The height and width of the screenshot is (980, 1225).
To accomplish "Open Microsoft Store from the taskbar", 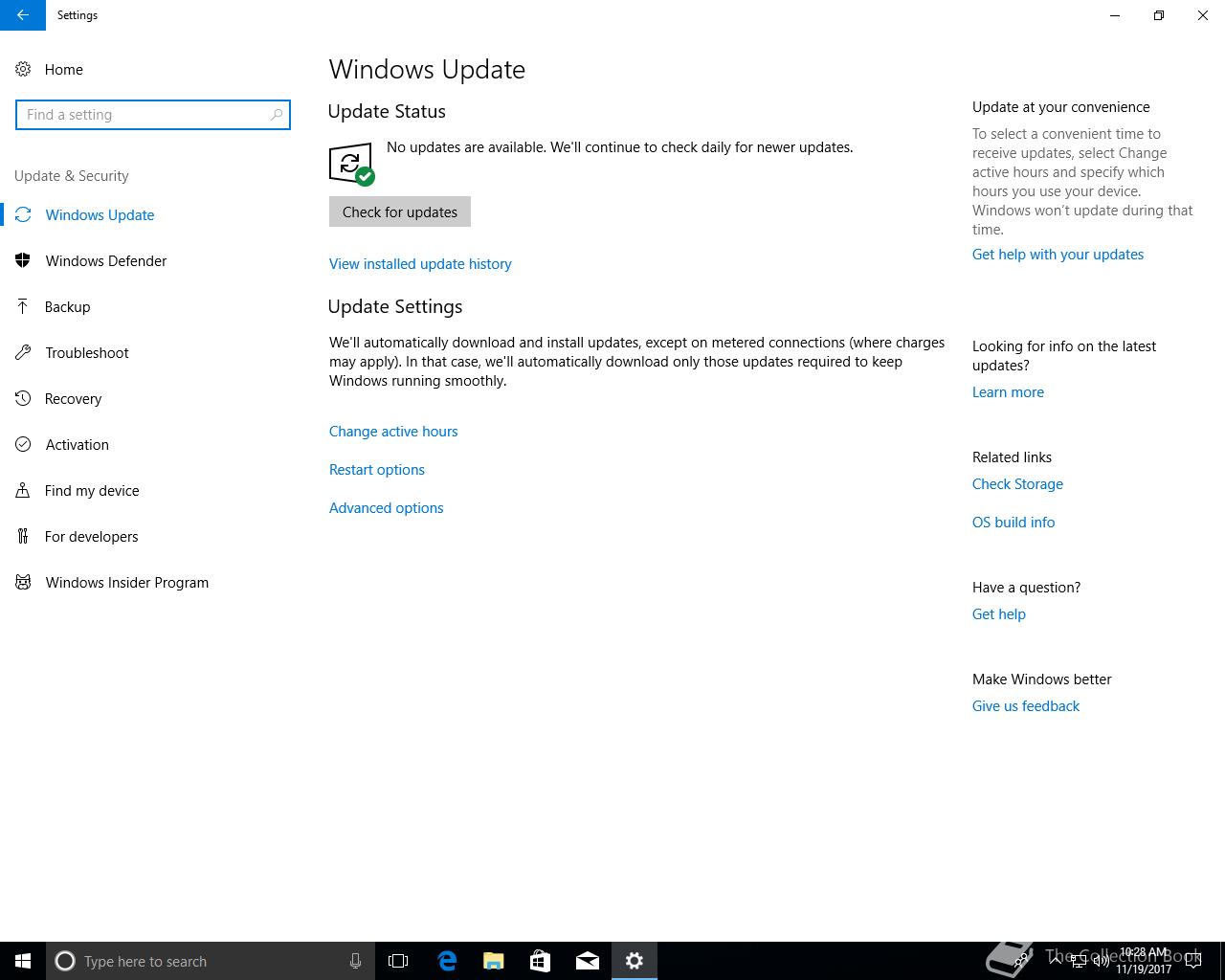I will tap(541, 961).
